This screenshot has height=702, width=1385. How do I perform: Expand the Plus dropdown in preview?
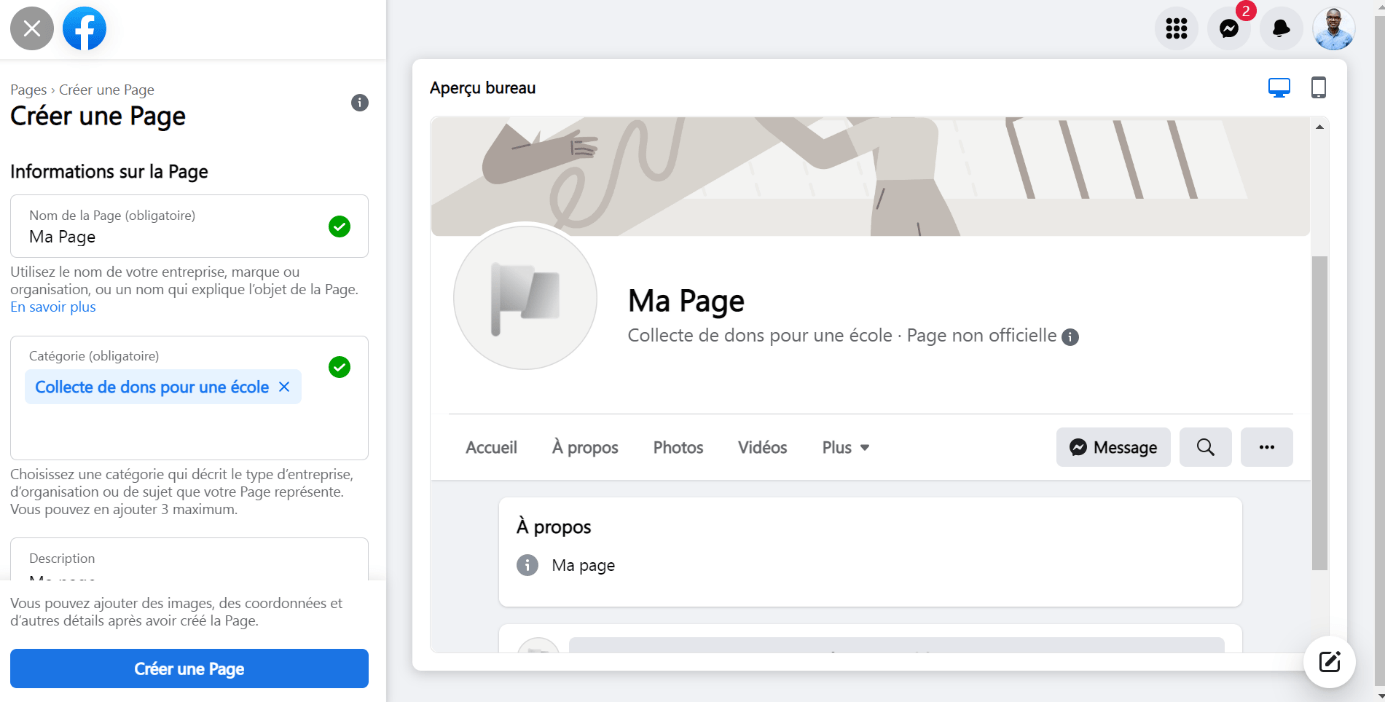click(x=845, y=447)
